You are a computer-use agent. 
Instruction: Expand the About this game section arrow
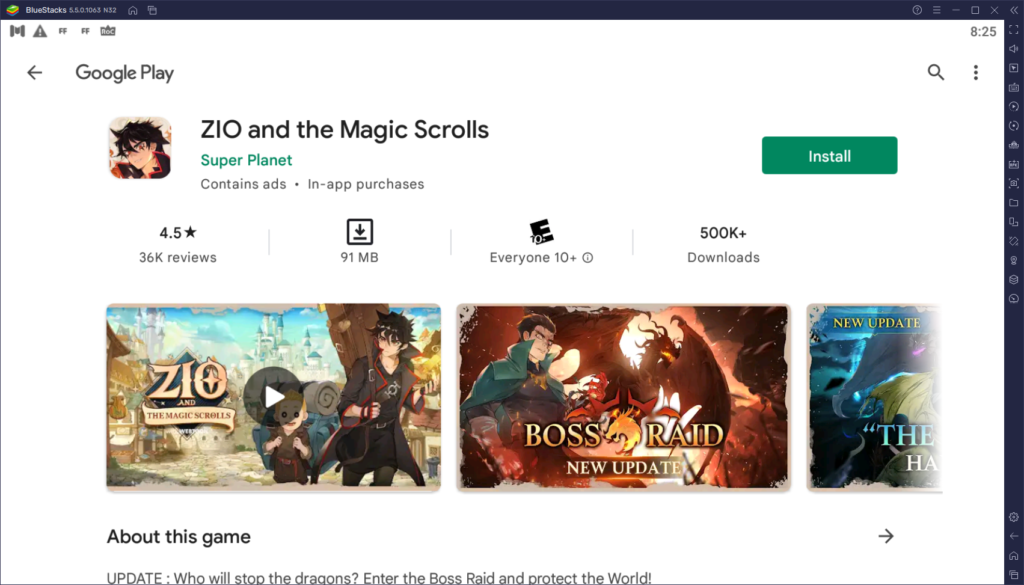(886, 536)
